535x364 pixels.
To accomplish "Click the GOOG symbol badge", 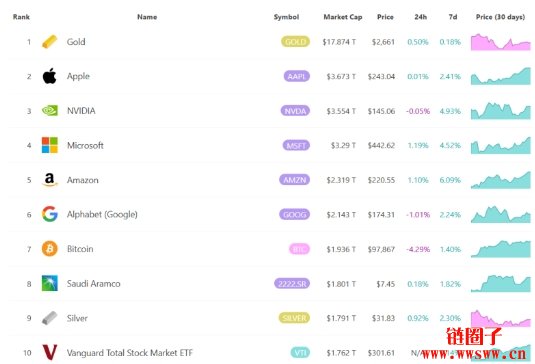I will [294, 215].
